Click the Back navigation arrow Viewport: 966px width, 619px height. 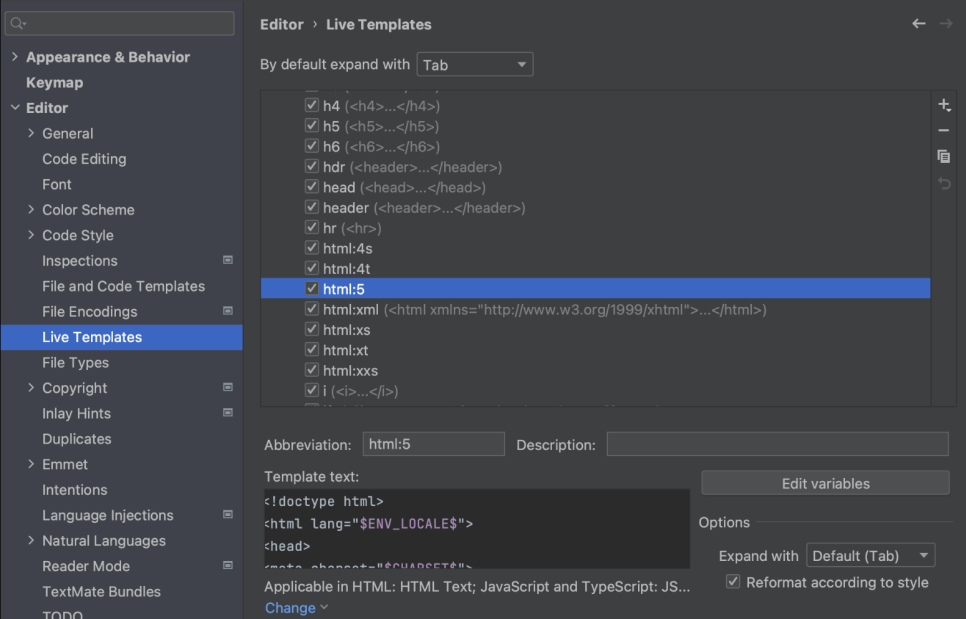918,24
